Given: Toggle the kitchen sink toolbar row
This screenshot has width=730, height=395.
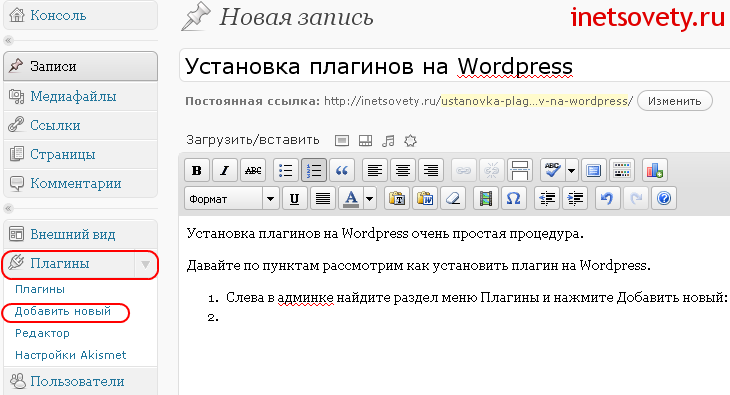Looking at the screenshot, I should pyautogui.click(x=622, y=170).
